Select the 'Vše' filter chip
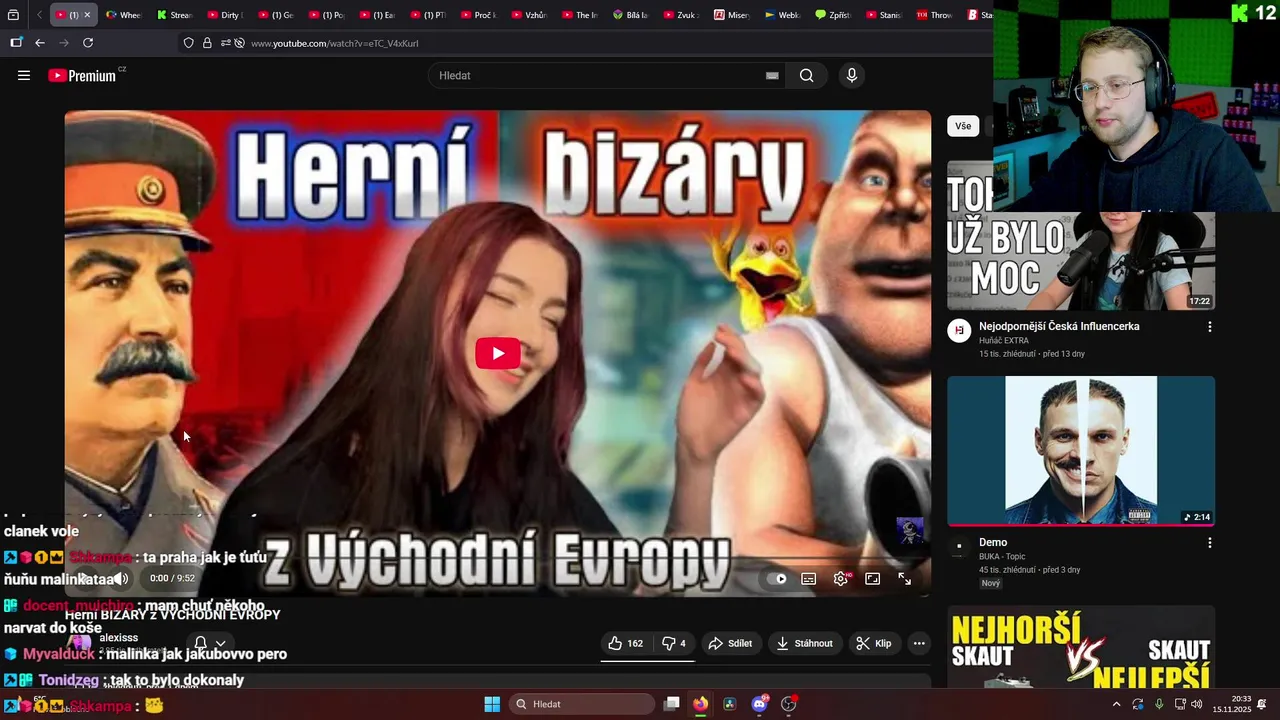The height and width of the screenshot is (720, 1280). pyautogui.click(x=963, y=126)
